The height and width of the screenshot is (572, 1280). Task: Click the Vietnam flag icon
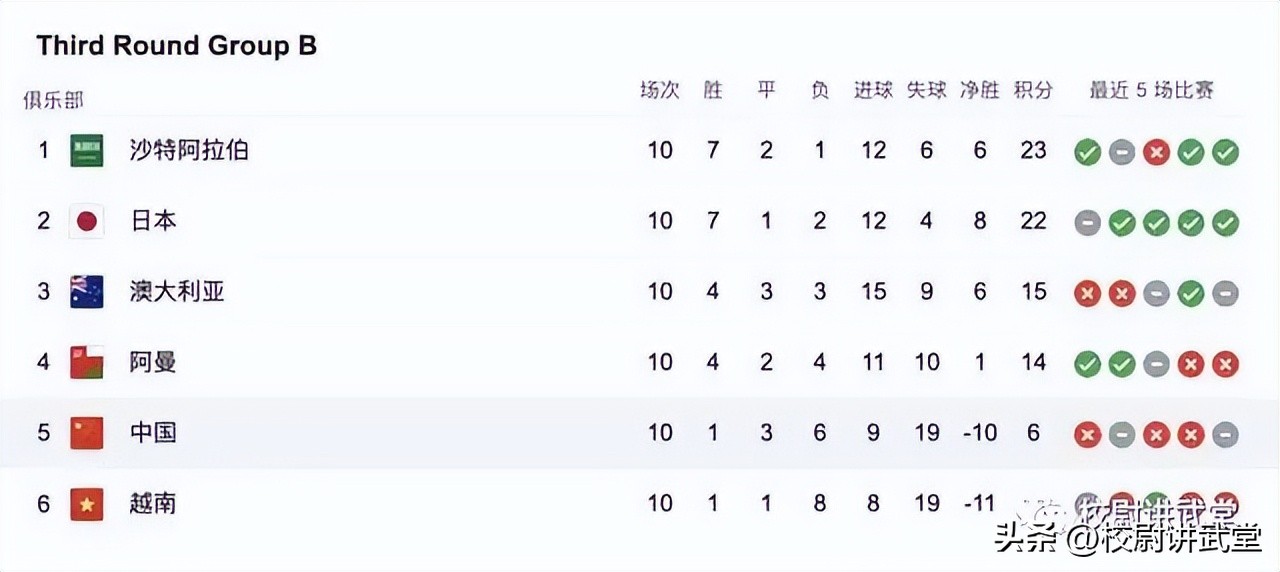click(87, 504)
